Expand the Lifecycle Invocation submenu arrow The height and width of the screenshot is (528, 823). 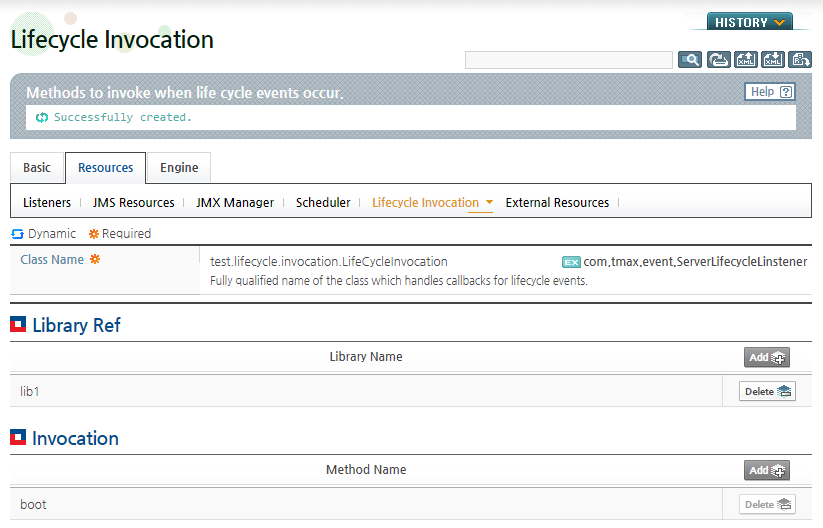click(489, 202)
